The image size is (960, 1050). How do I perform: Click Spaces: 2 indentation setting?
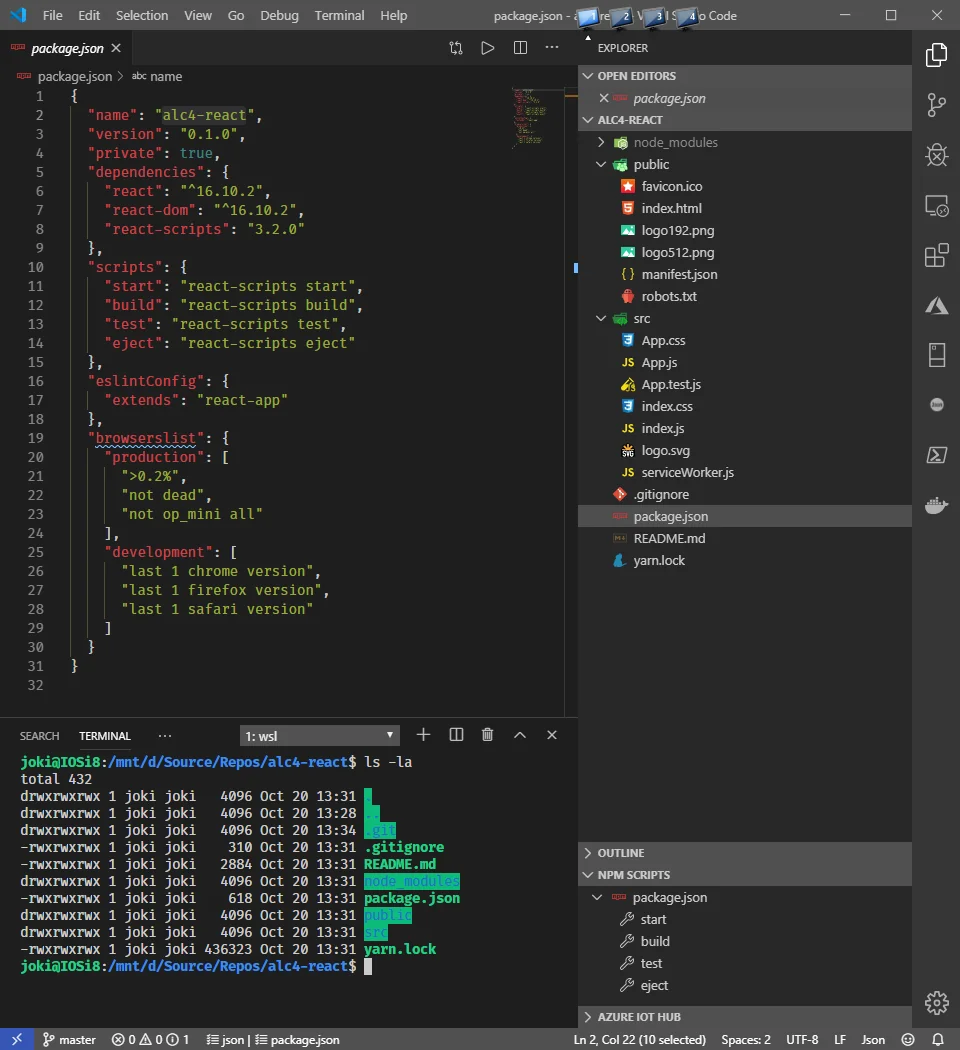pyautogui.click(x=746, y=1039)
